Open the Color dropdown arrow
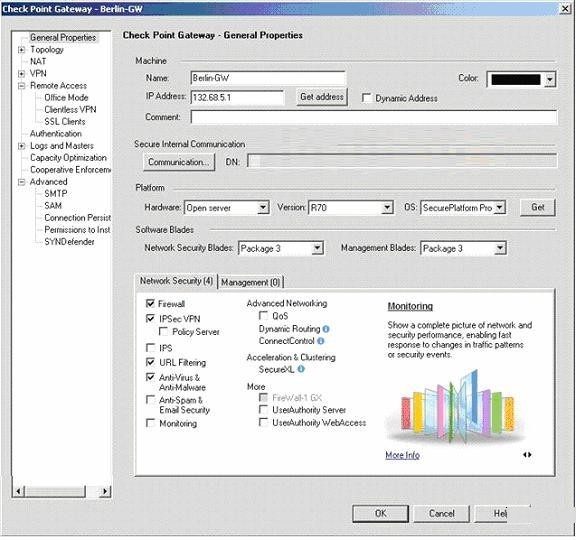Image resolution: width=576 pixels, height=540 pixels. [550, 79]
